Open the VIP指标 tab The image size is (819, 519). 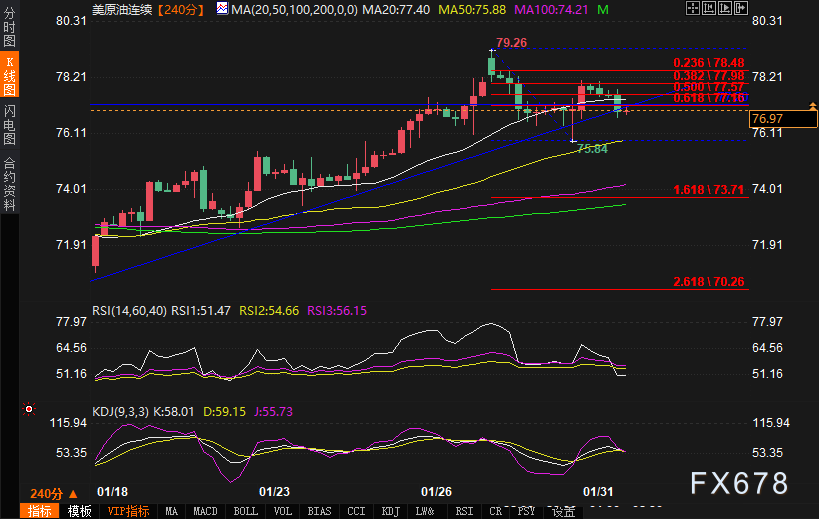[128, 511]
